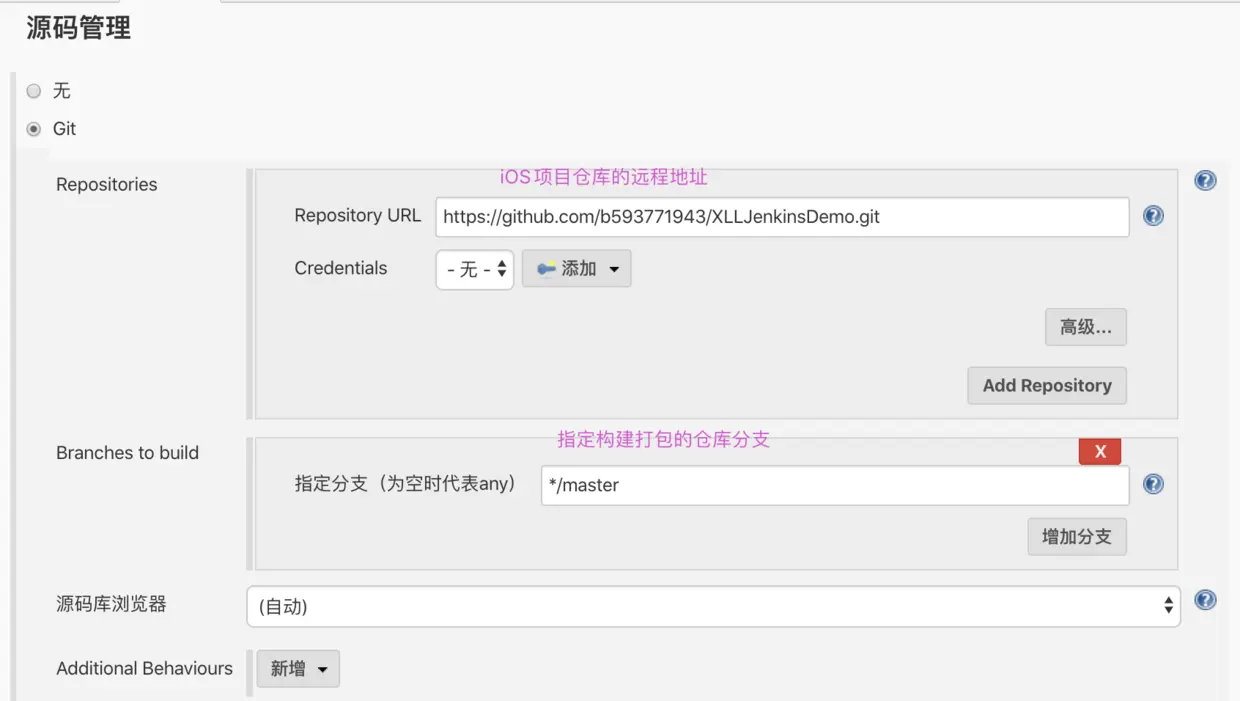
Task: Open the 源码库浏览器 (自动) dropdown
Action: [x=713, y=606]
